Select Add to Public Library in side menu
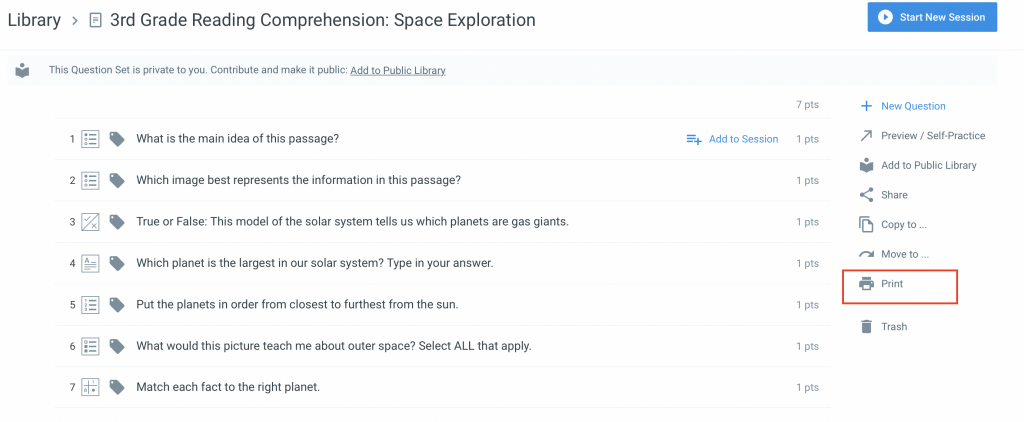 pos(928,165)
